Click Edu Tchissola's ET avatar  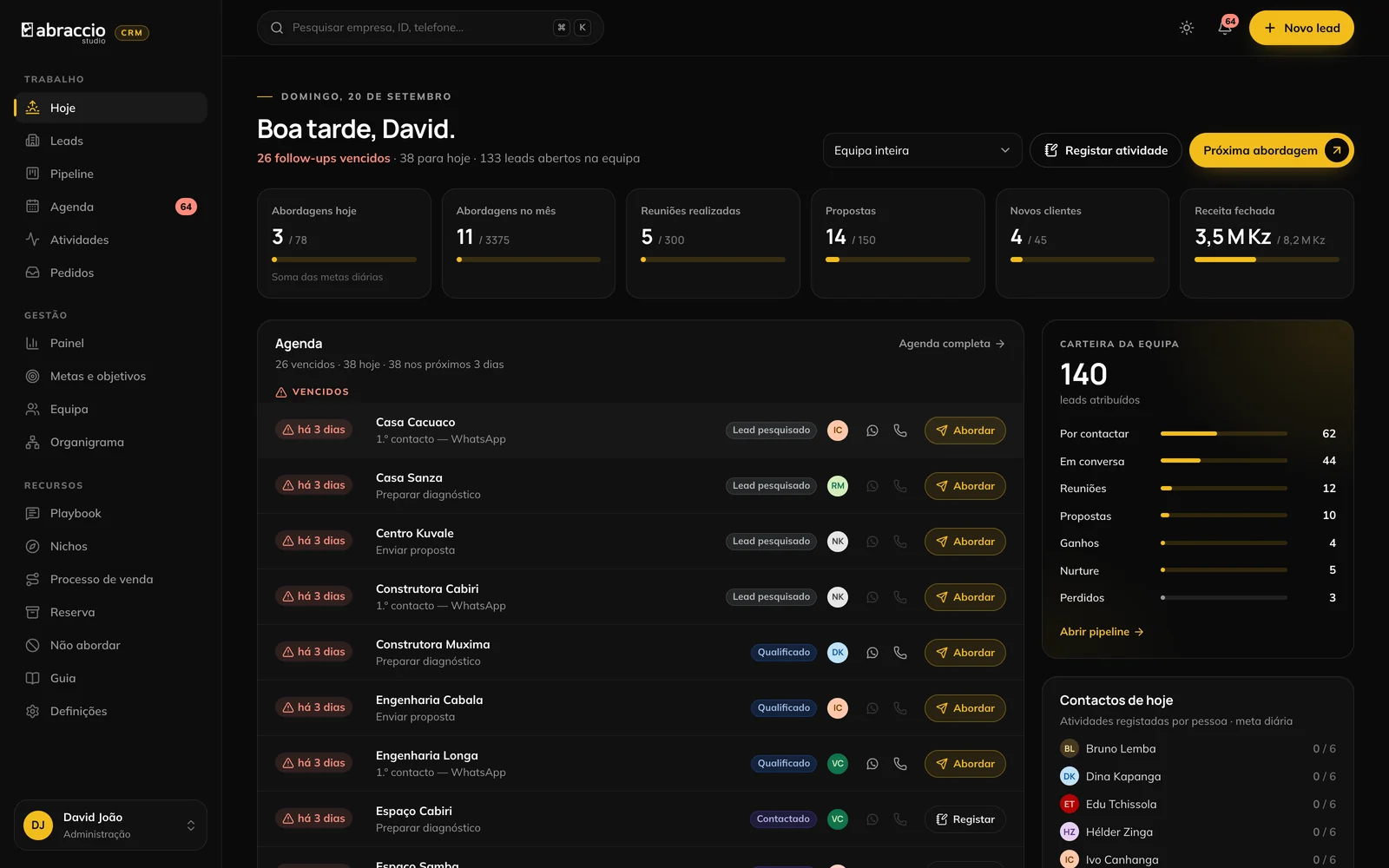[1070, 804]
